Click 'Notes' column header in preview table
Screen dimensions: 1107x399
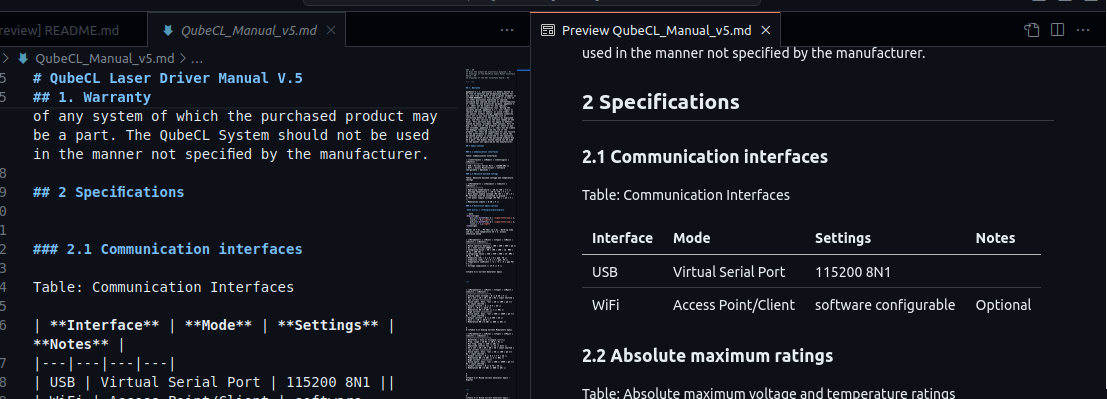[x=995, y=238]
